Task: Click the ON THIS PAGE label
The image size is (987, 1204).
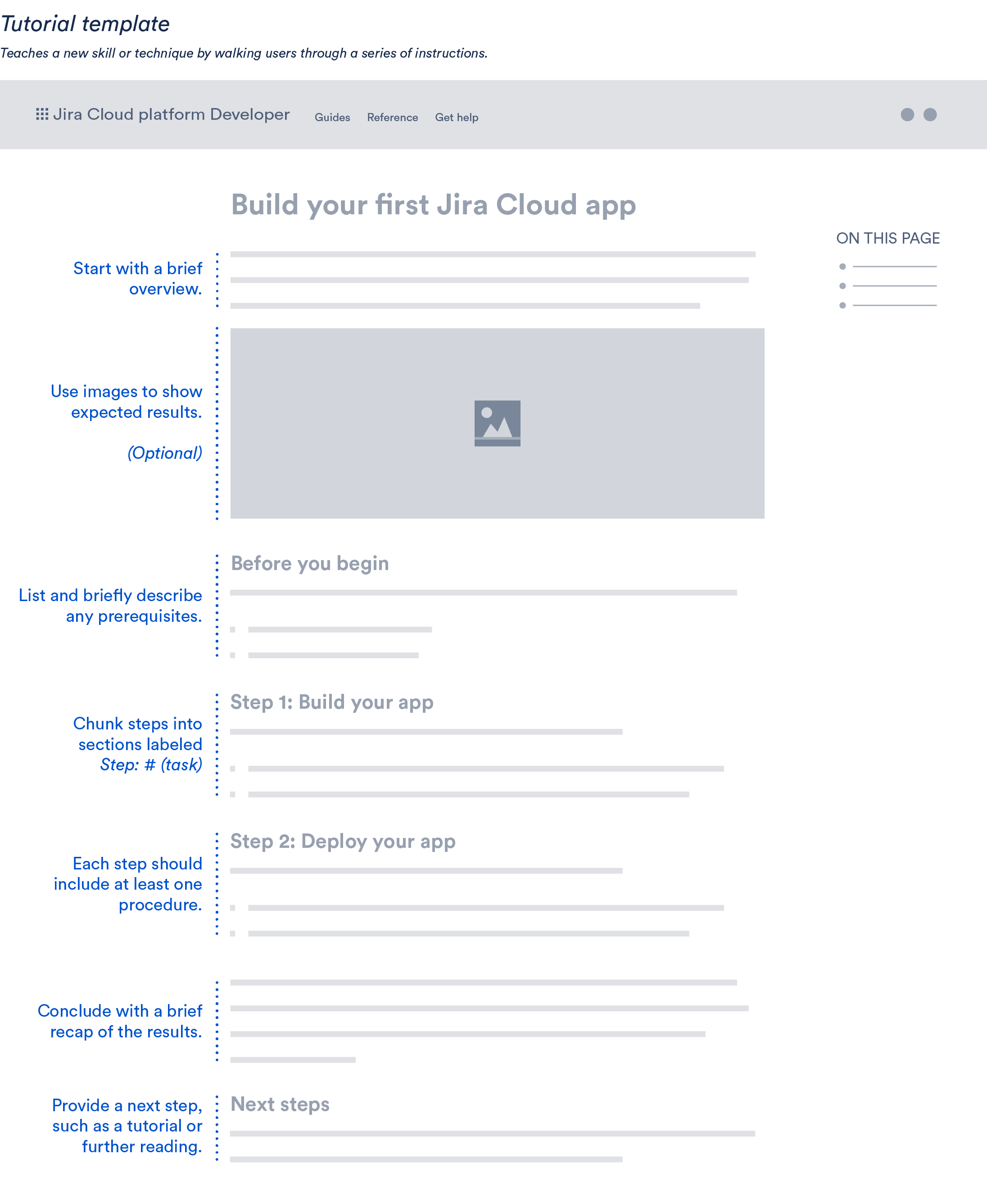Action: (x=887, y=238)
